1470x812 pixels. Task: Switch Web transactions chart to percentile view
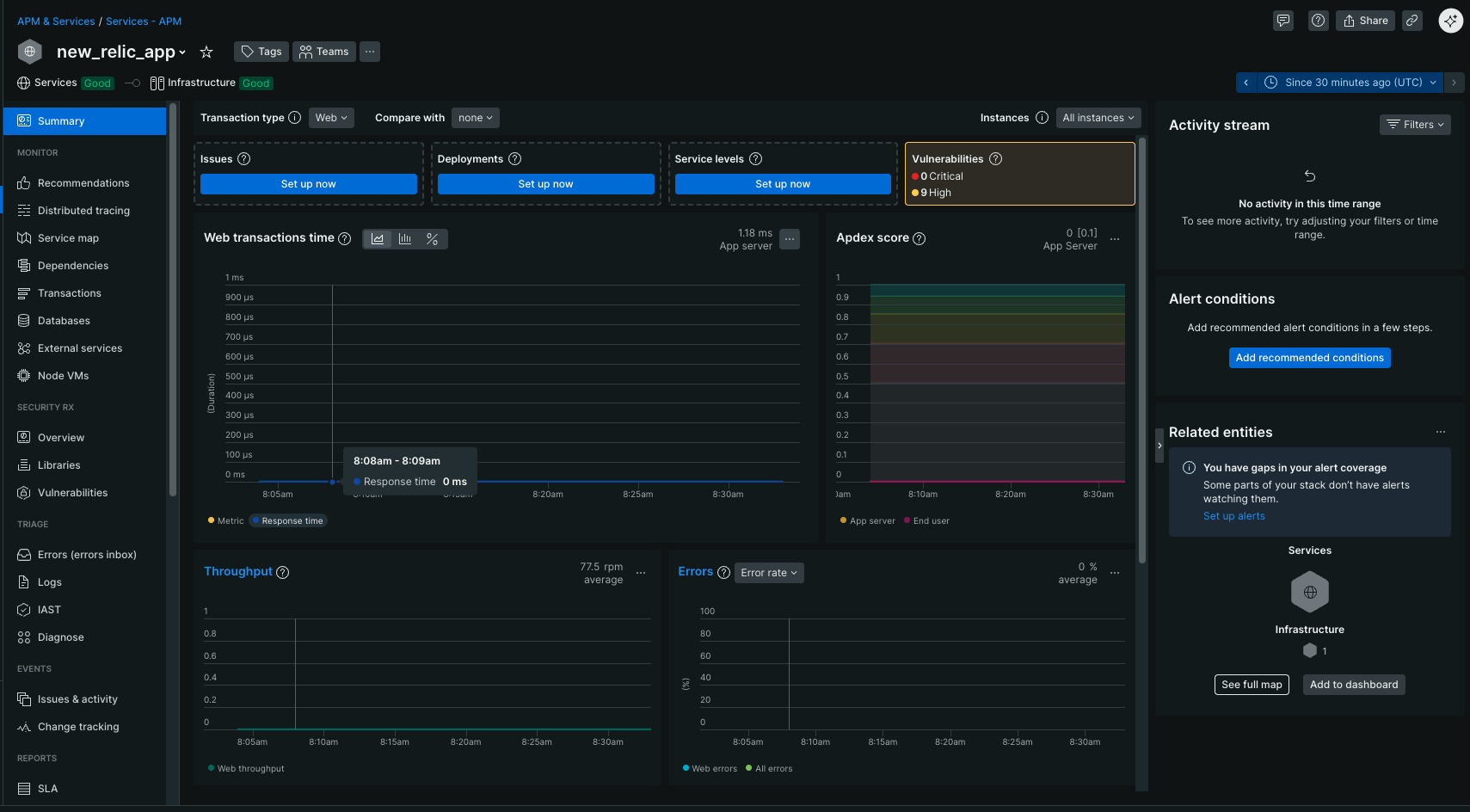(x=433, y=239)
